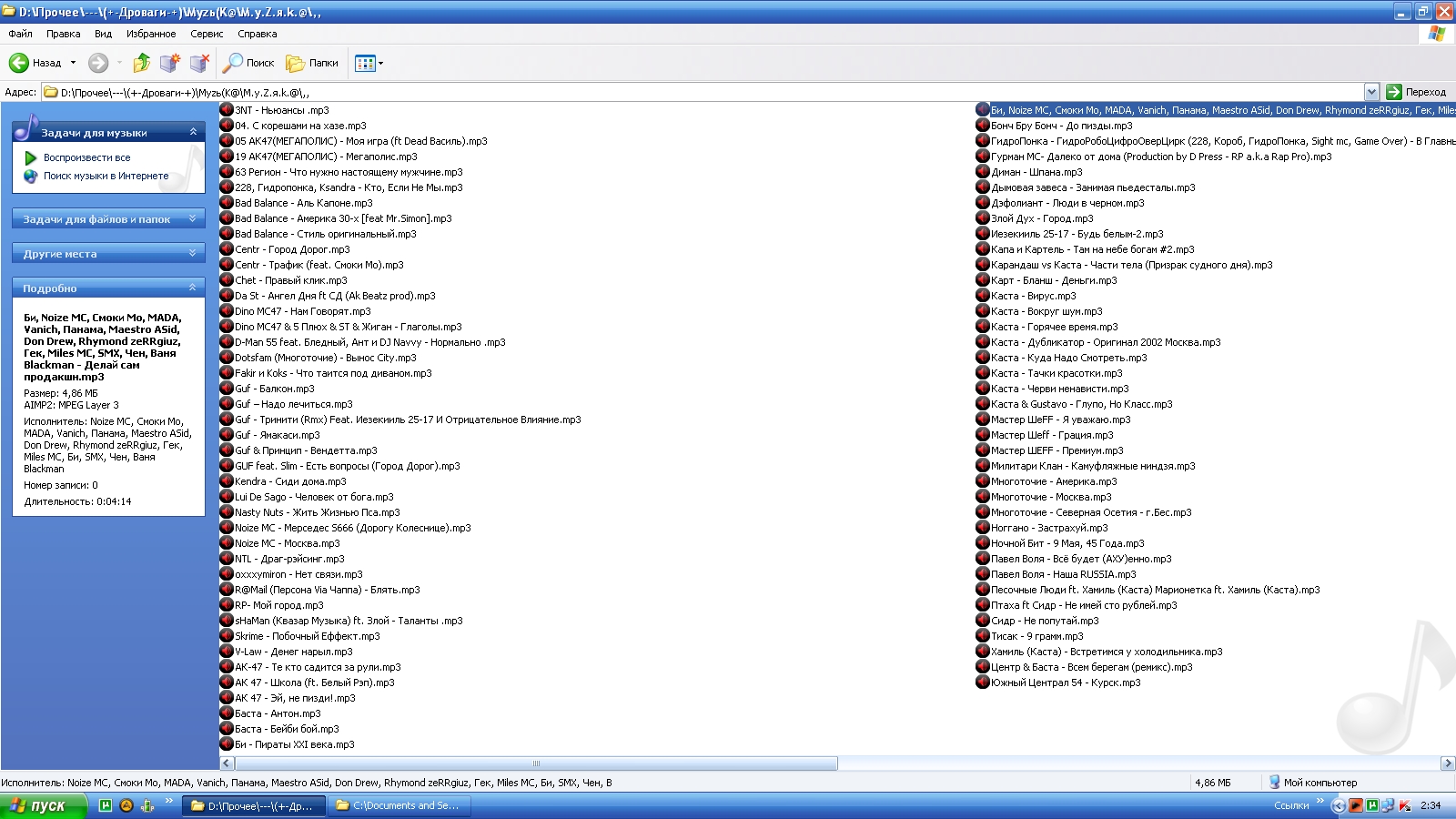Open the Файл menu
This screenshot has height=819, width=1456.
pos(20,34)
